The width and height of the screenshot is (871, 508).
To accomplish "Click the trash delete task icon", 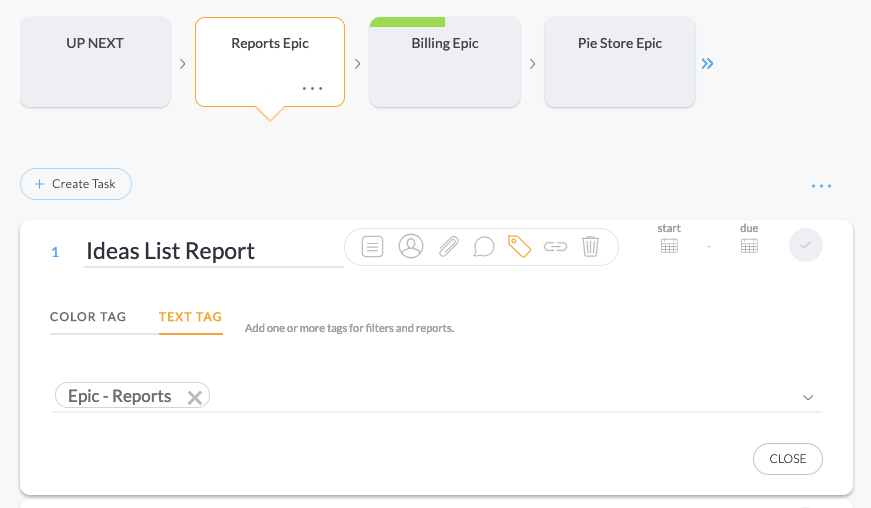I will [x=590, y=247].
